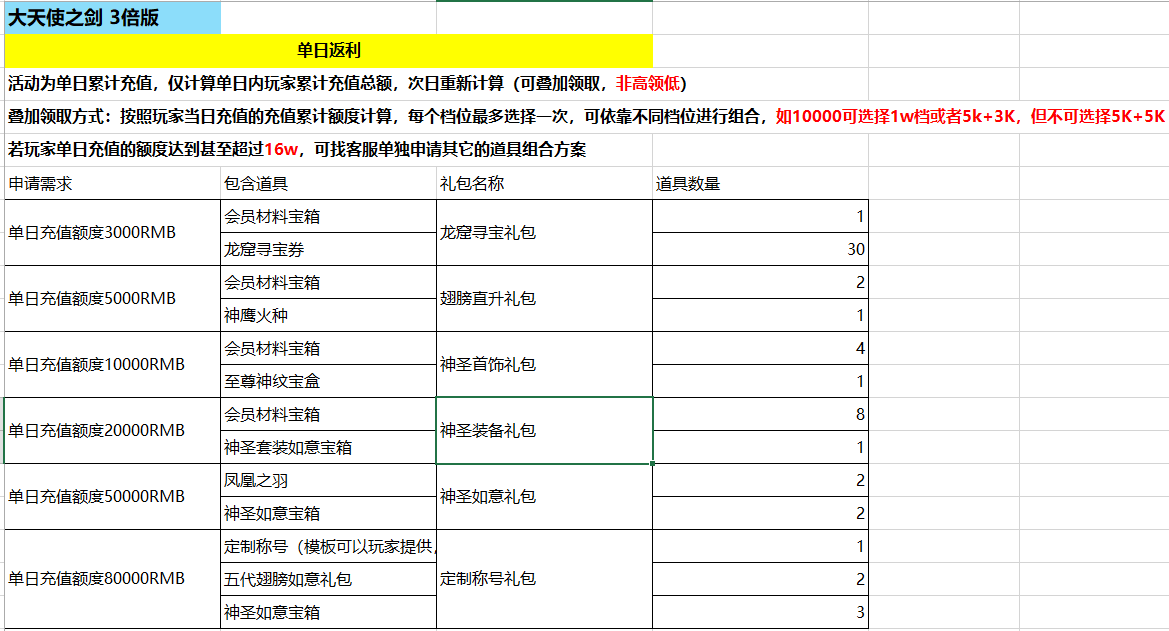
Task: Click the selected 神圣装备礼包 cell
Action: [544, 430]
